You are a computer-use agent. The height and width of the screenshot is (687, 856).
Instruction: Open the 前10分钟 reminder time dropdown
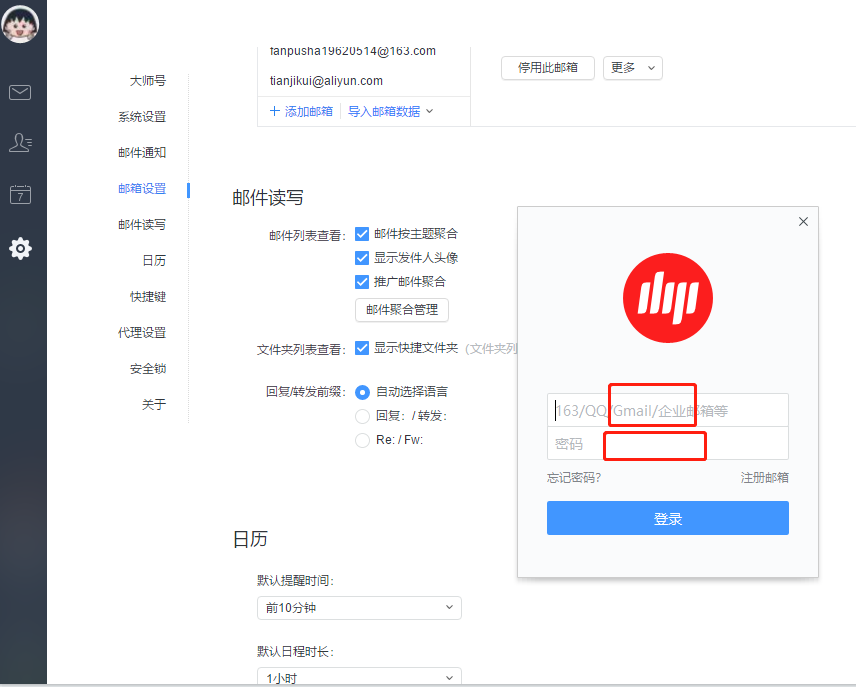[x=359, y=607]
